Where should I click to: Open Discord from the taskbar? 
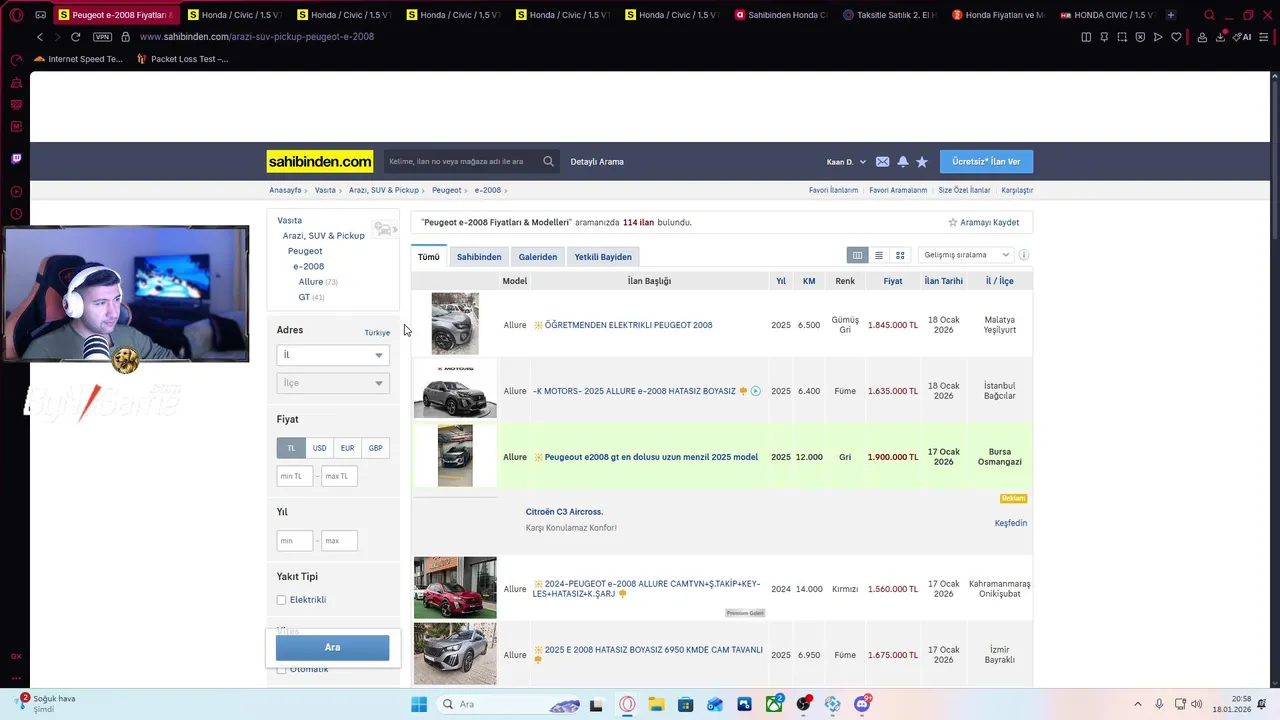tap(862, 704)
